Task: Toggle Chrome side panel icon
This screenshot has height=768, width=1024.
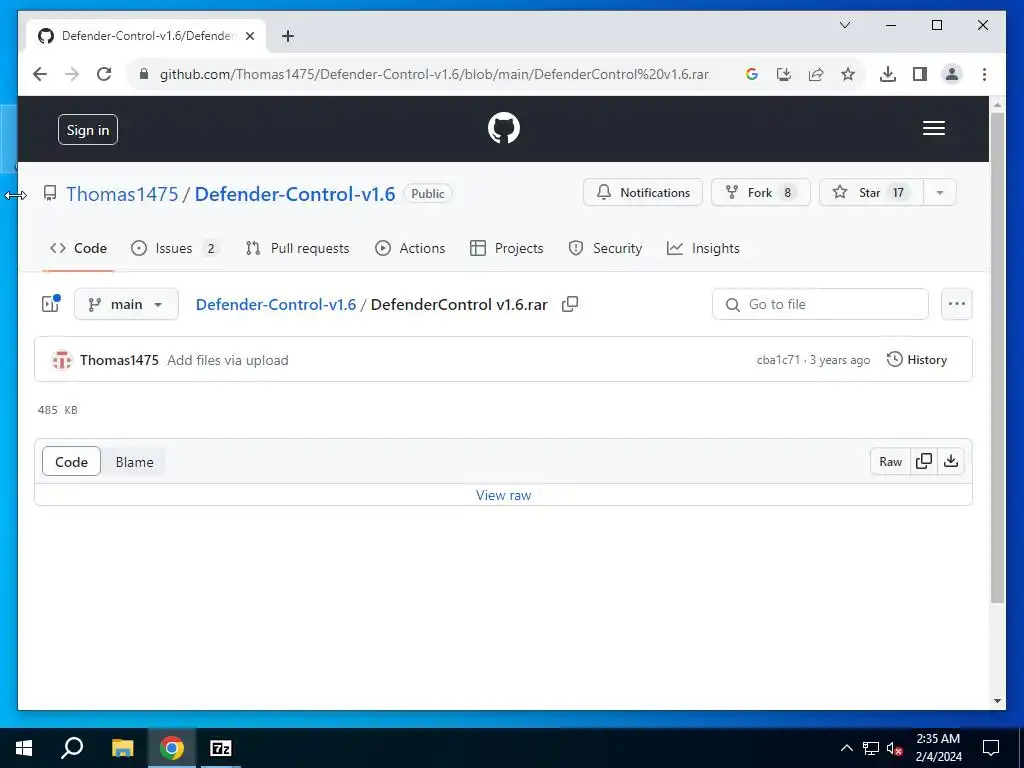Action: pyautogui.click(x=920, y=74)
